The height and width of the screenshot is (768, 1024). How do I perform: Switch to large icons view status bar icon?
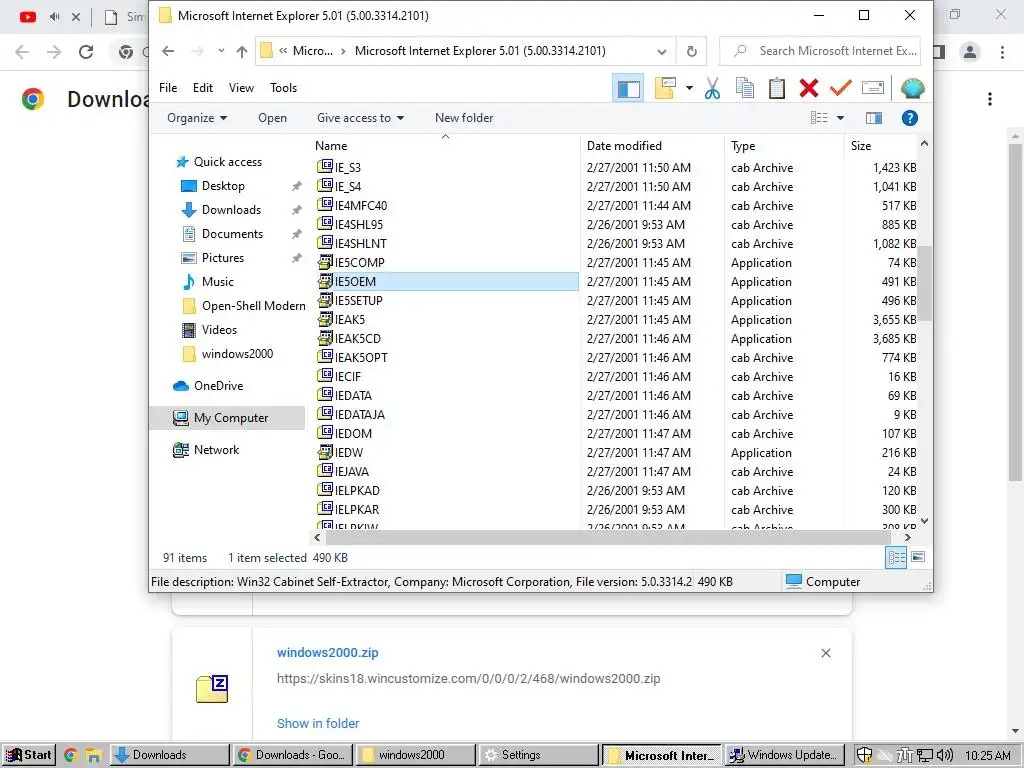(918, 557)
